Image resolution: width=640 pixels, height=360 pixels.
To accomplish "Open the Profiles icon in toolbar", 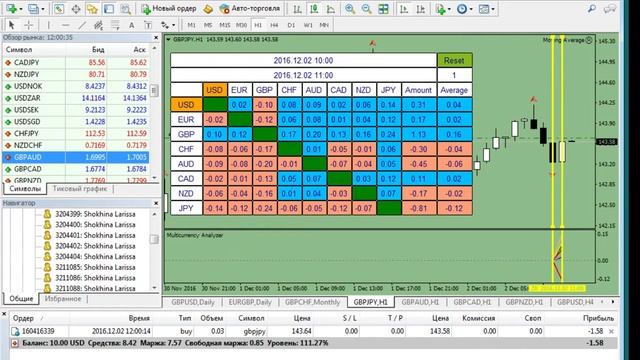I will (x=33, y=9).
